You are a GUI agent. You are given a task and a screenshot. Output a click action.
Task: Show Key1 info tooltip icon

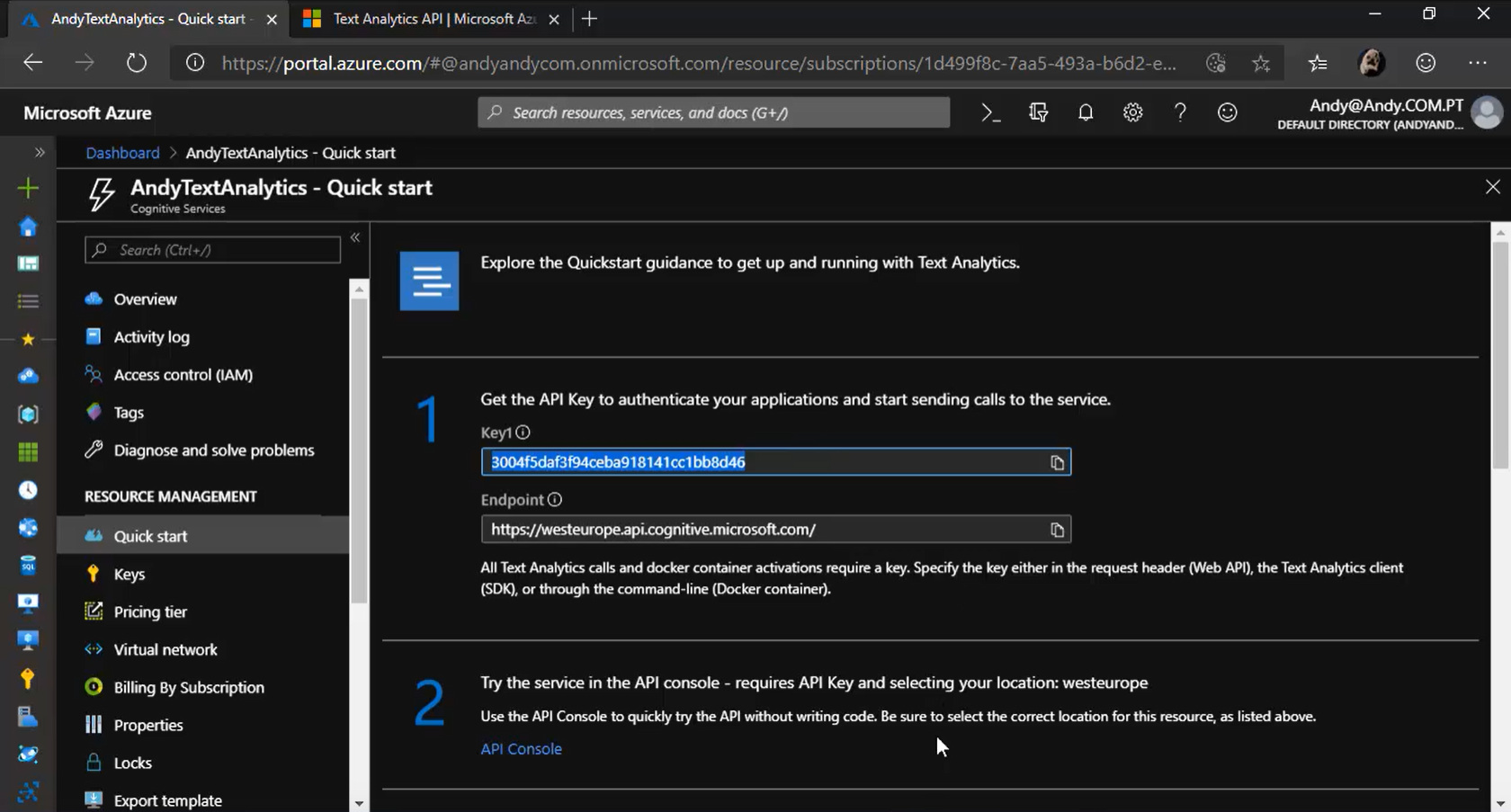pos(523,433)
